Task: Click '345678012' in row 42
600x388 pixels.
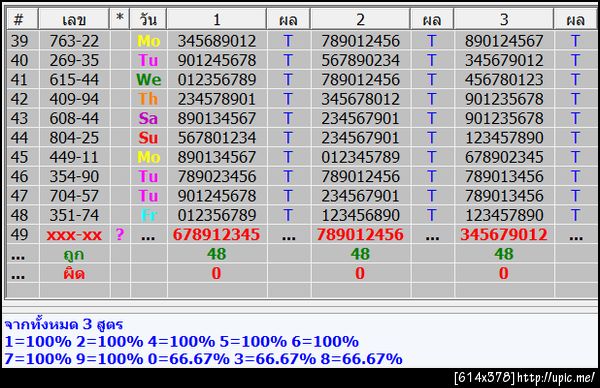Action: pyautogui.click(x=360, y=99)
